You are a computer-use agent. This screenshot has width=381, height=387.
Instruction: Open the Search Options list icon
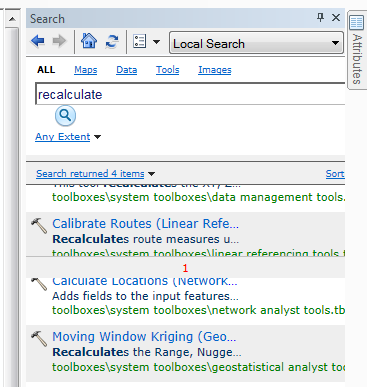[x=139, y=42]
